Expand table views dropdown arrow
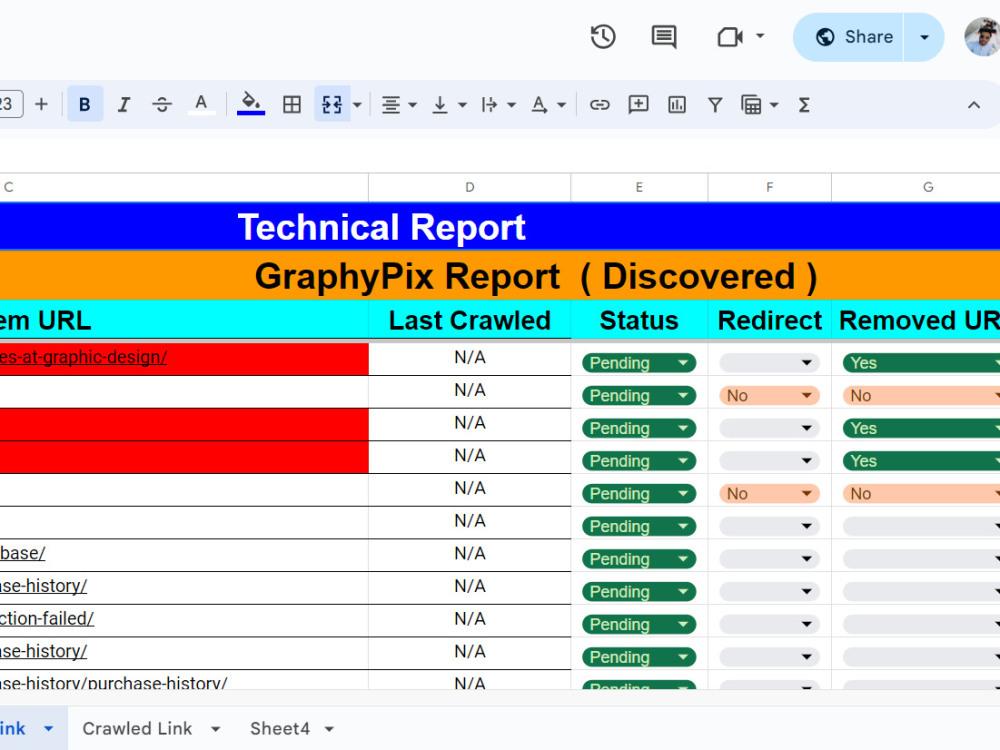This screenshot has width=1000, height=750. pos(774,105)
